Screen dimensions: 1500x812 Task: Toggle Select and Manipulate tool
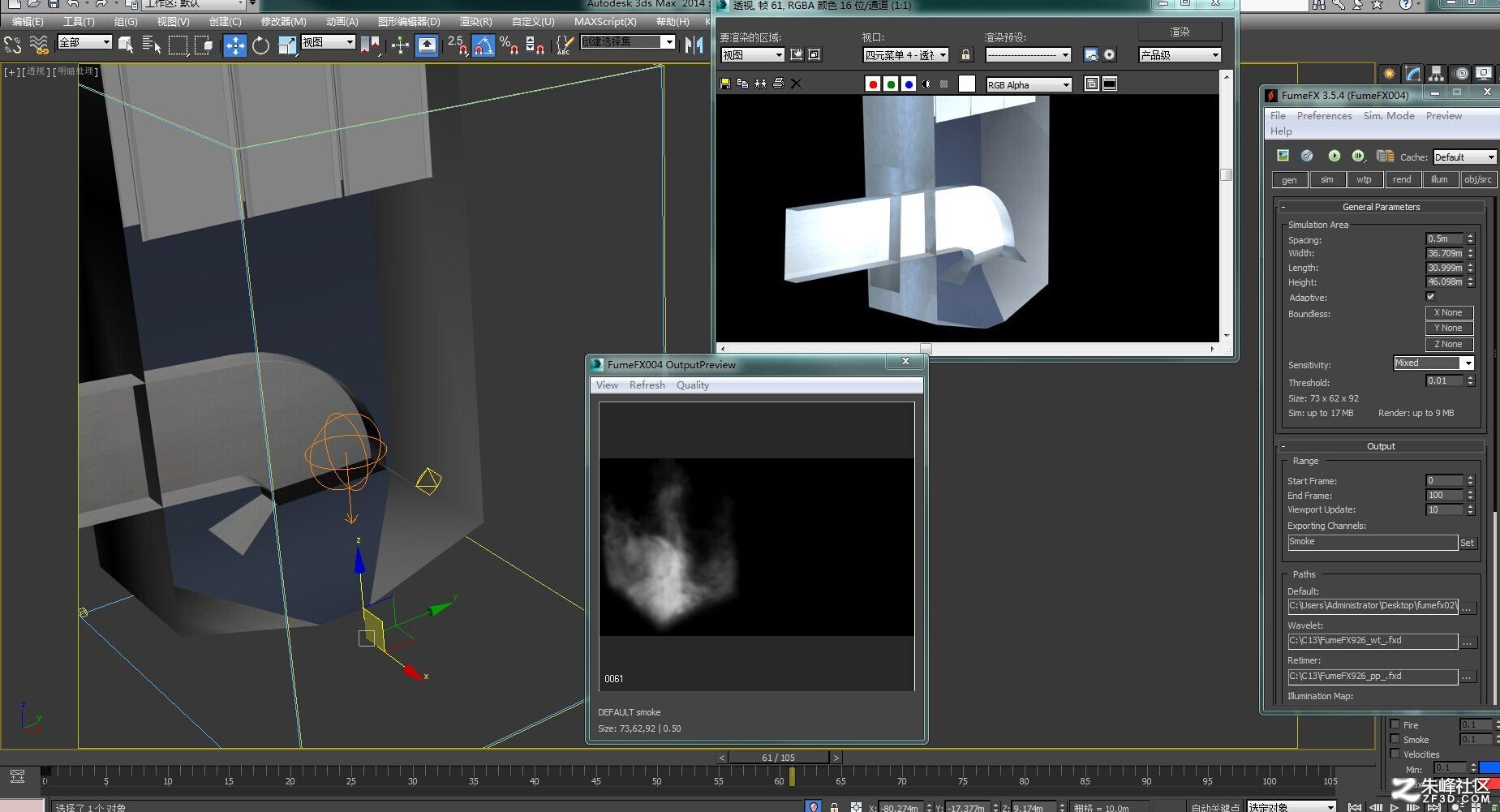pos(400,45)
